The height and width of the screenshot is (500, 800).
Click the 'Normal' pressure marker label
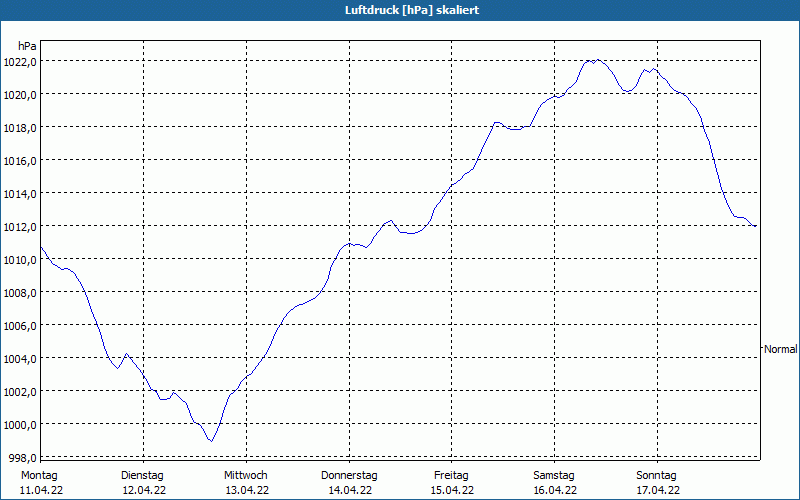(x=781, y=349)
